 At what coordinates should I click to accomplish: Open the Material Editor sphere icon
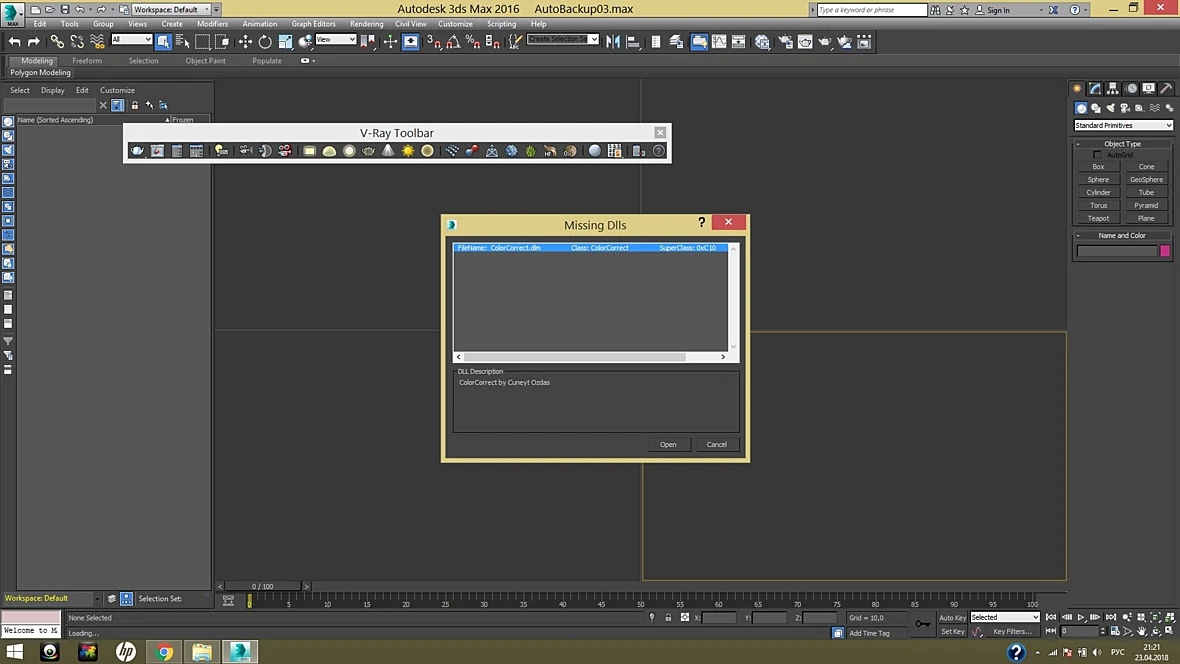[x=762, y=42]
